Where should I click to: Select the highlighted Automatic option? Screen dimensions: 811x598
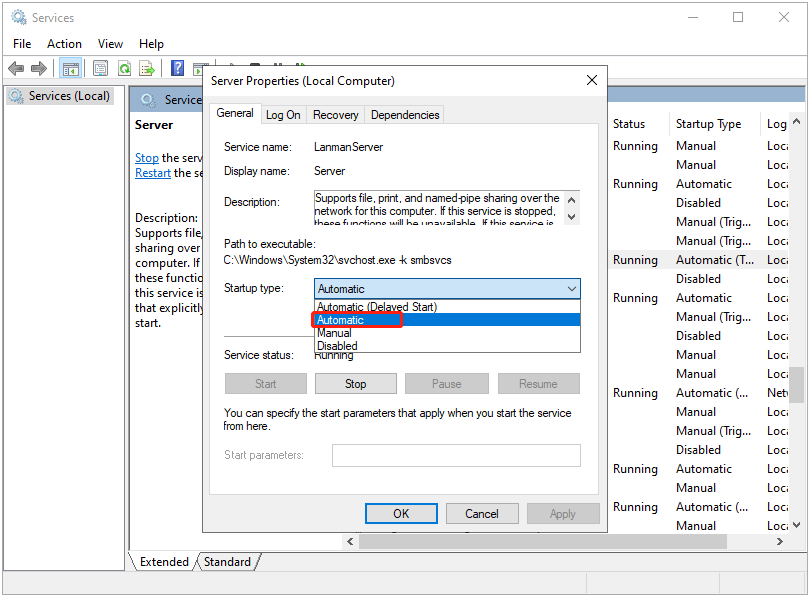point(340,319)
